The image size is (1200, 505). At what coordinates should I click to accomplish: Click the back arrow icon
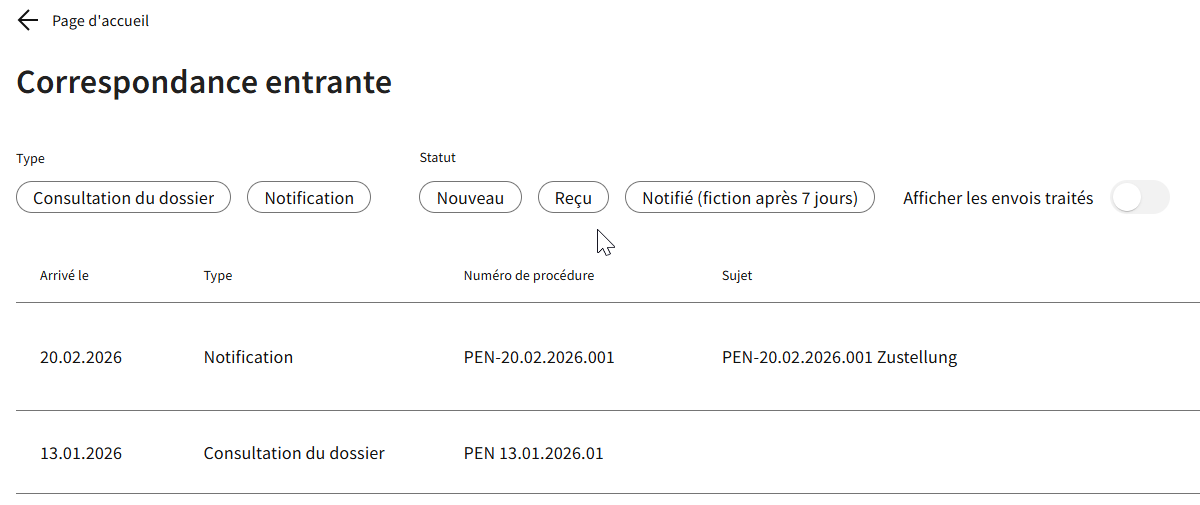[x=28, y=20]
